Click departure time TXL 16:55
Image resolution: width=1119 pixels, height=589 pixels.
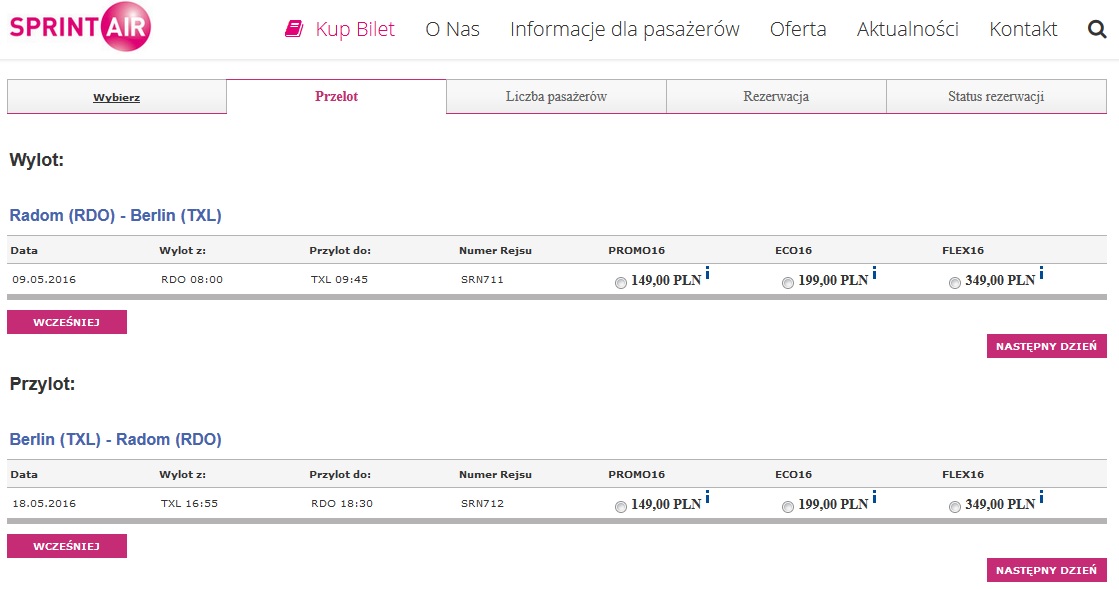(189, 503)
